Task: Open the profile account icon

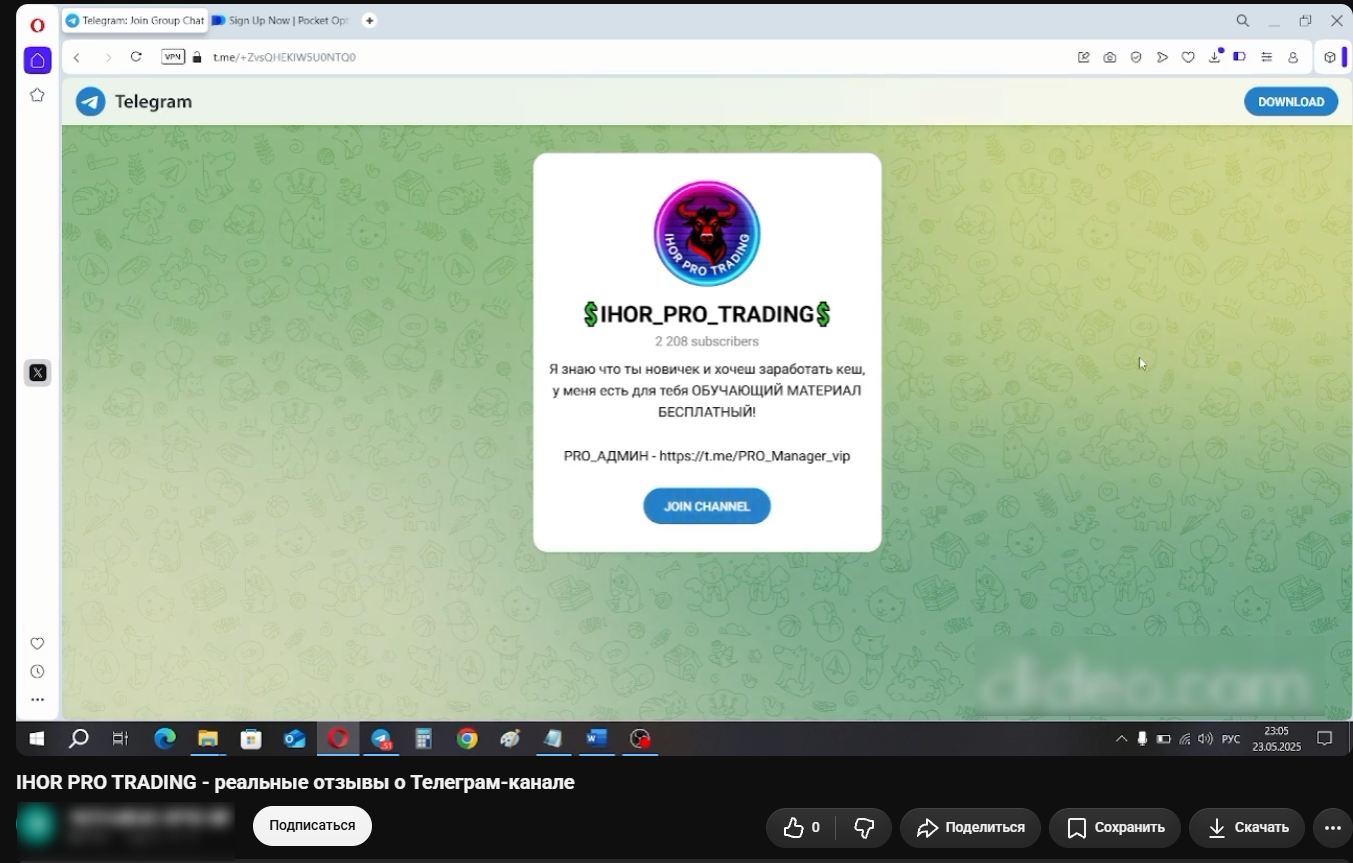Action: (1293, 57)
